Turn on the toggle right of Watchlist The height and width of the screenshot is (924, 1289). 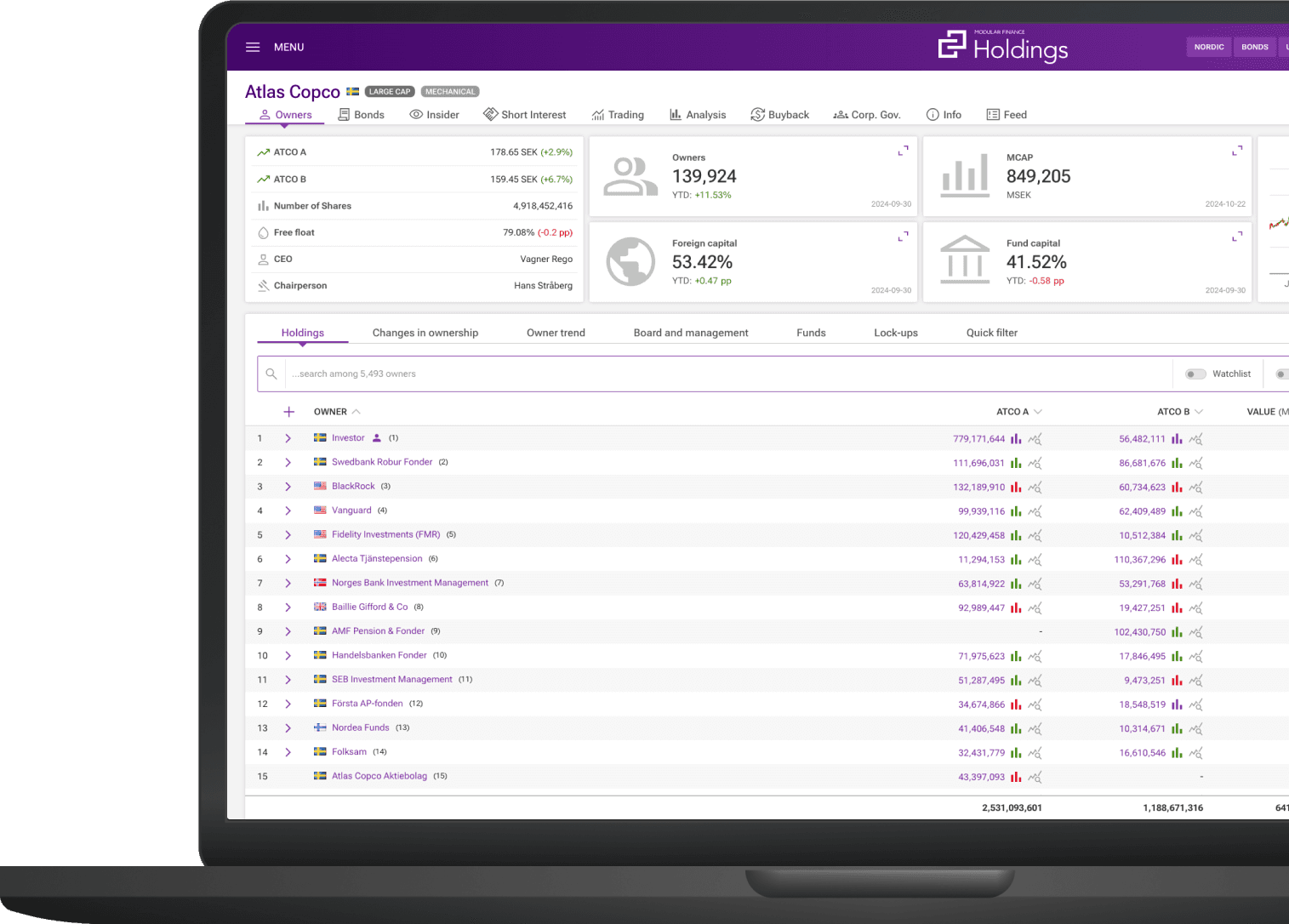click(x=1281, y=374)
